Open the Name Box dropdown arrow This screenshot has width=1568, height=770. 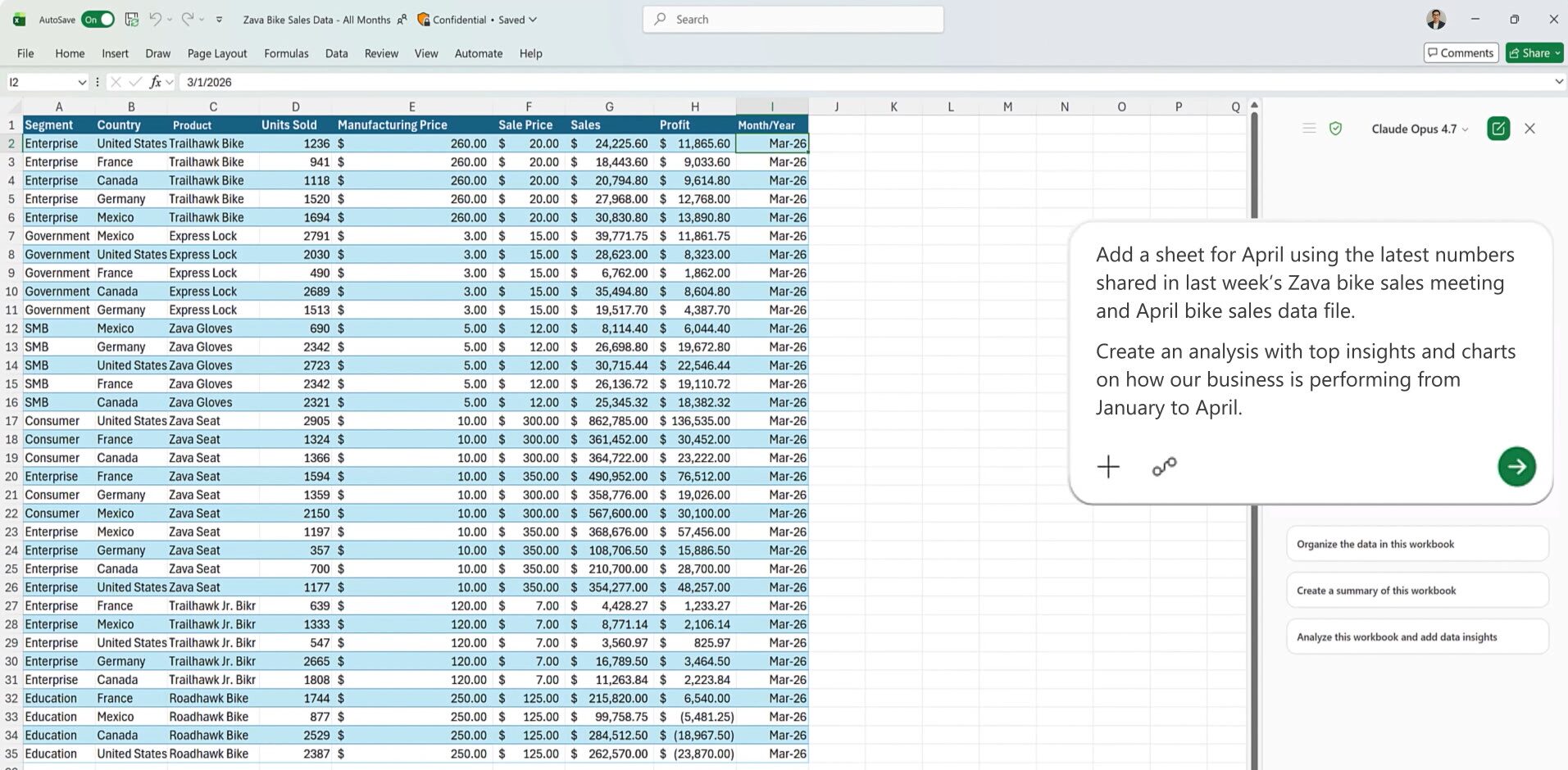click(x=82, y=82)
